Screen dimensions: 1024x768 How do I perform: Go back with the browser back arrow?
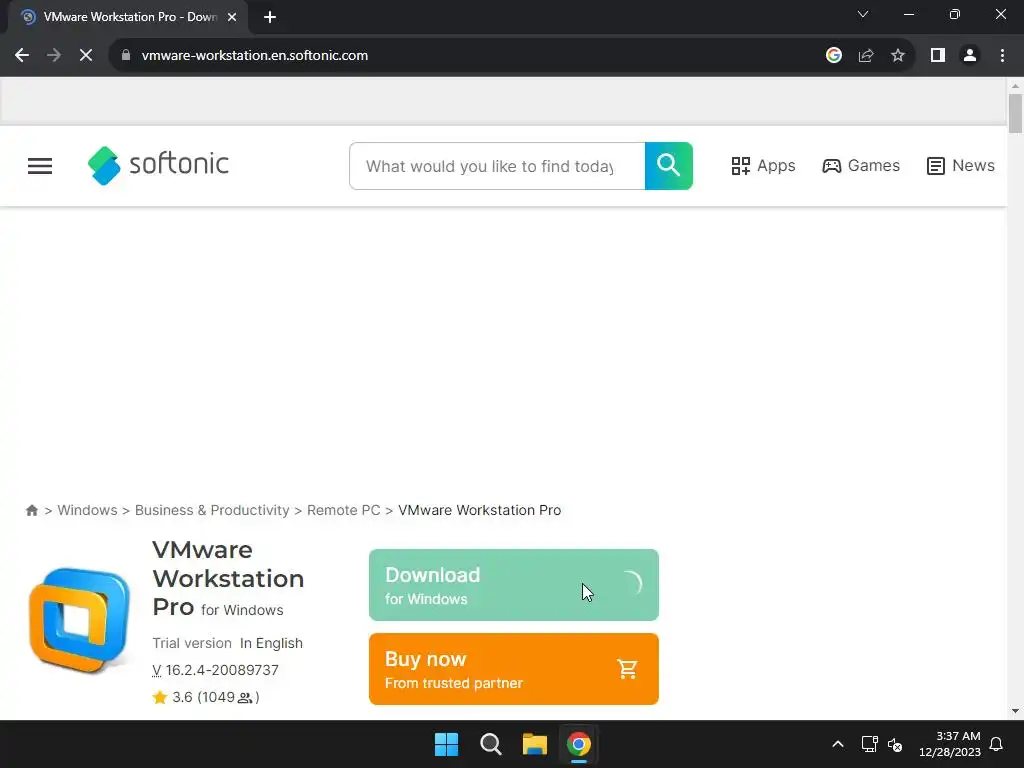pyautogui.click(x=22, y=56)
